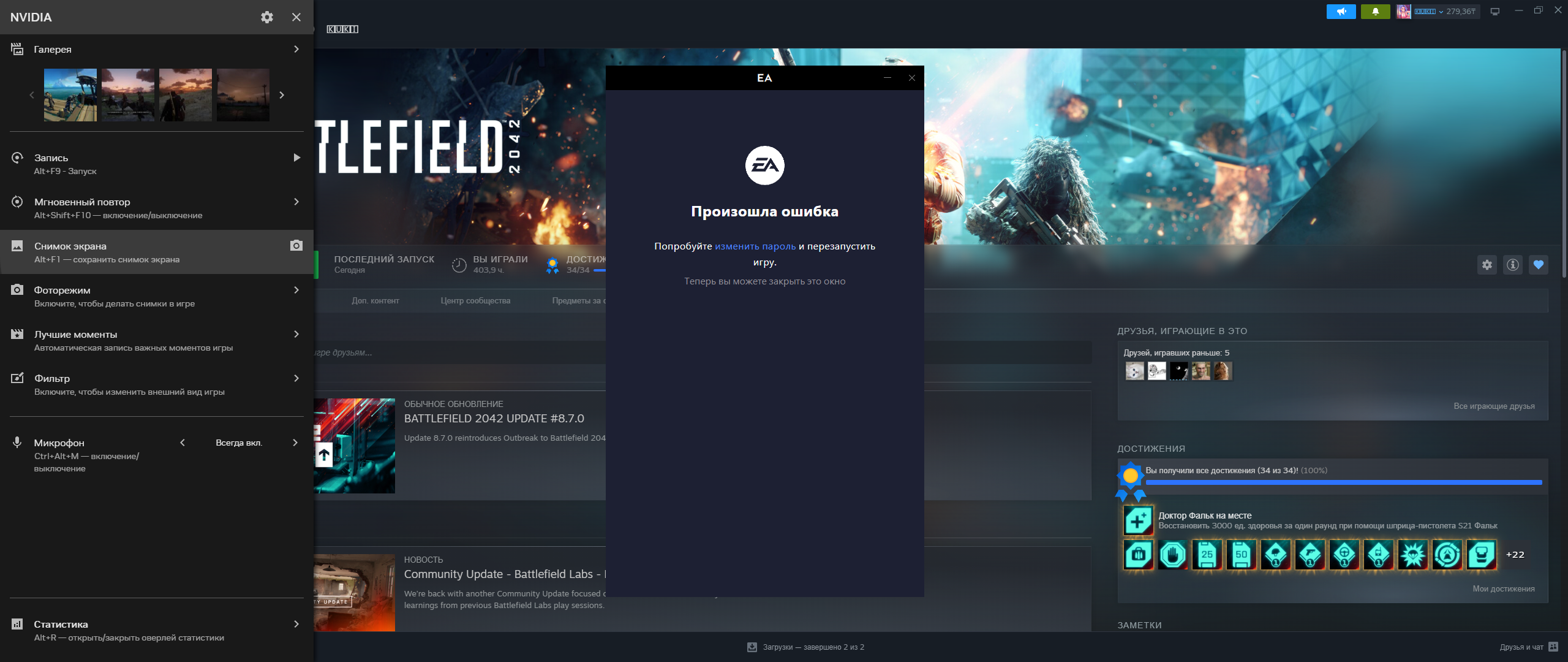Open third gallery sunset thumbnail
Viewport: 1568px width, 662px height.
pyautogui.click(x=186, y=95)
